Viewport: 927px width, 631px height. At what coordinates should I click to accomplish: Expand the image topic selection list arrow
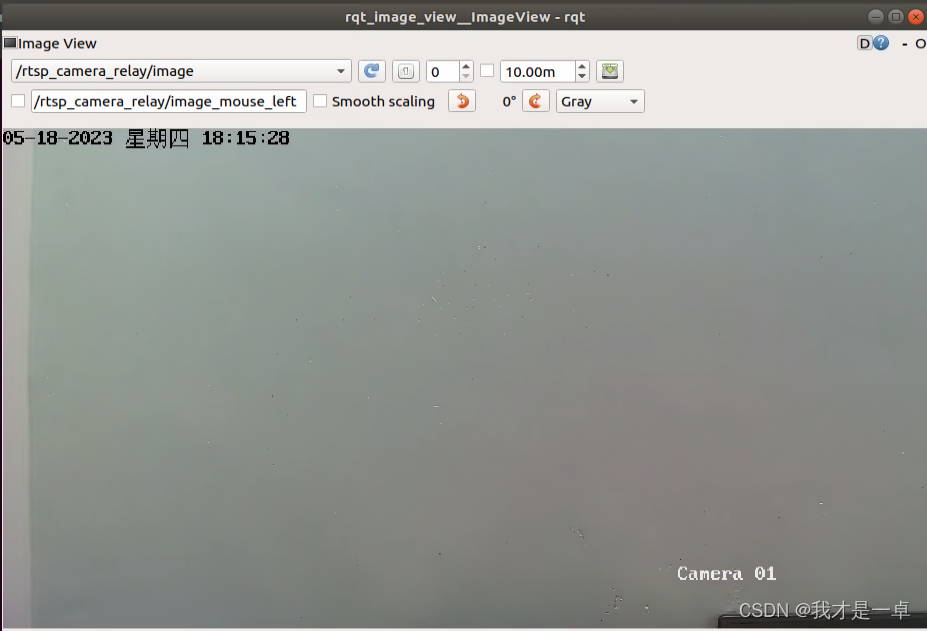pyautogui.click(x=340, y=71)
